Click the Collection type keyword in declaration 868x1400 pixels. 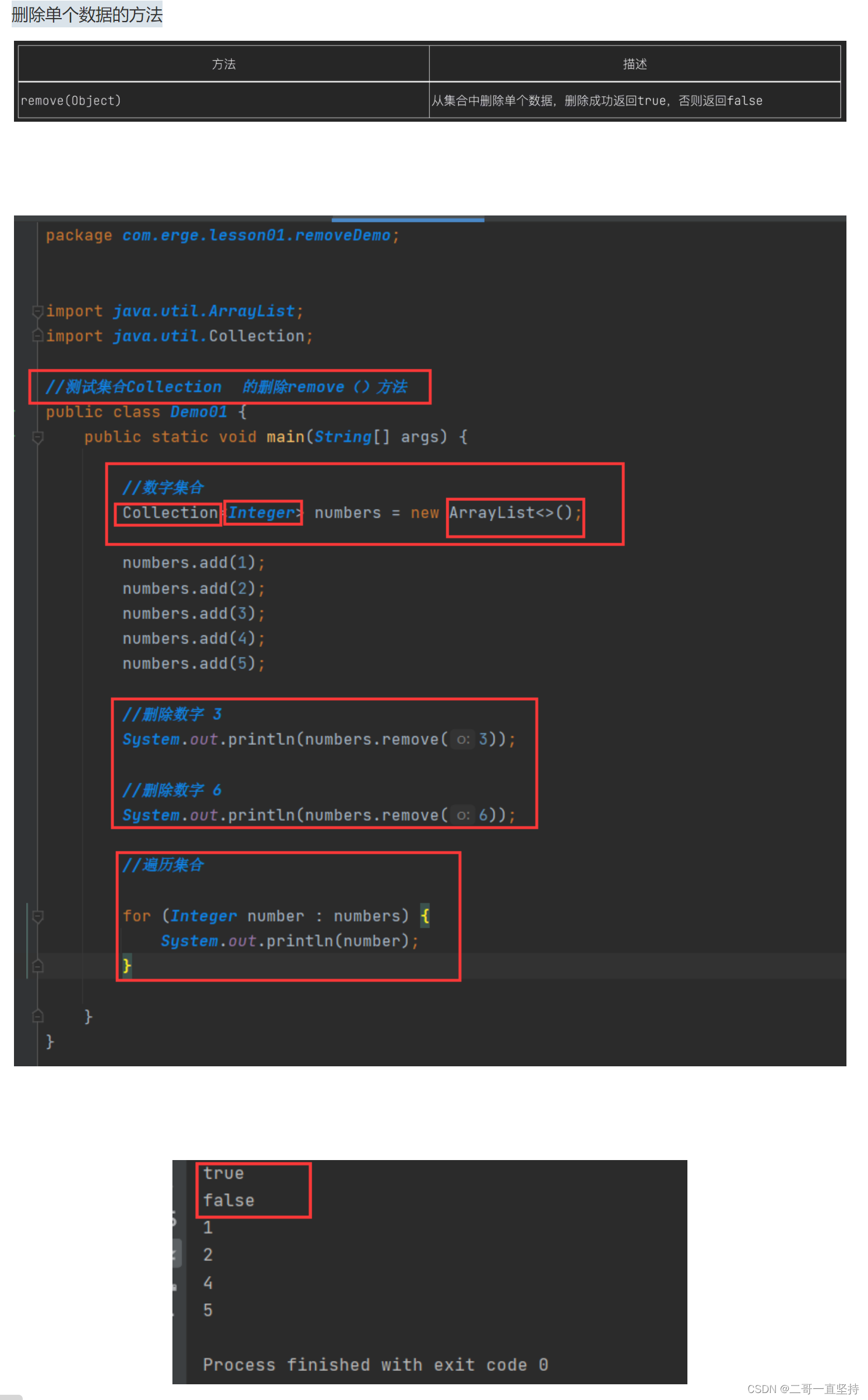(170, 512)
